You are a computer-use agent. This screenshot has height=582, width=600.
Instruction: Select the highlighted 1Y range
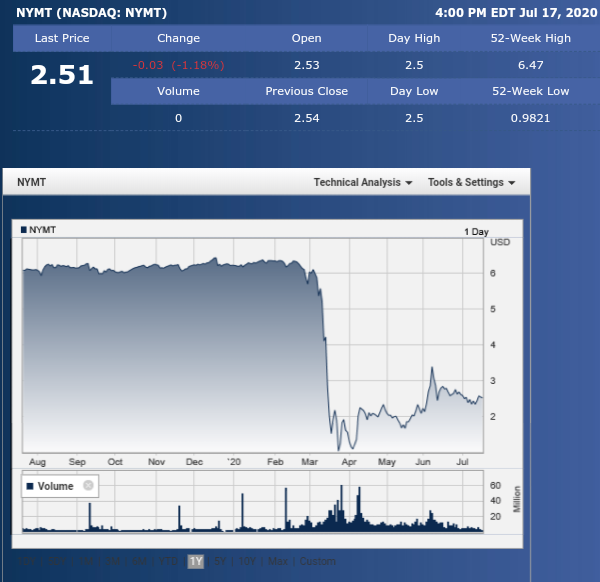click(x=196, y=561)
